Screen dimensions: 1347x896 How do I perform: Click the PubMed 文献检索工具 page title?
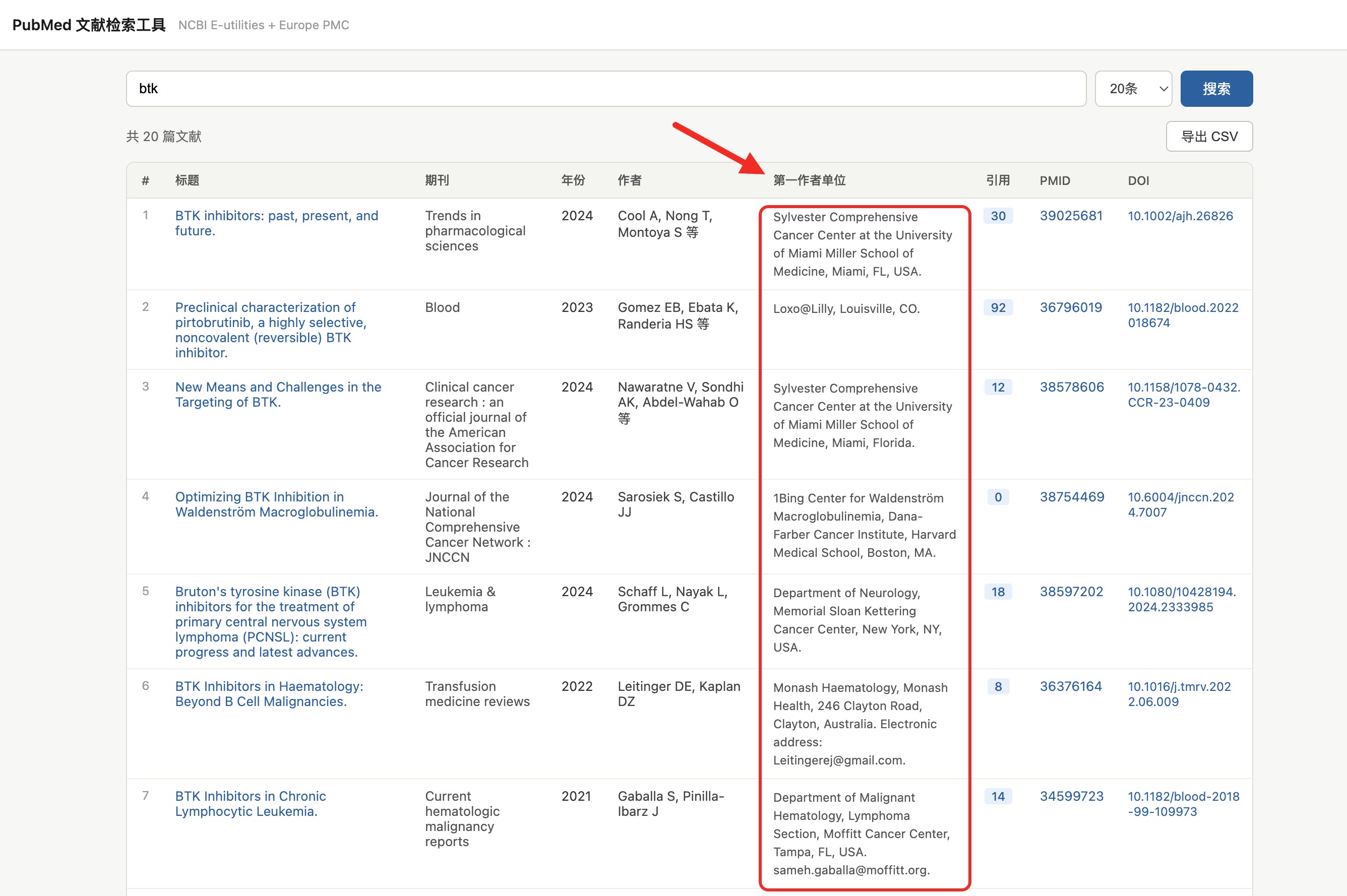tap(89, 25)
